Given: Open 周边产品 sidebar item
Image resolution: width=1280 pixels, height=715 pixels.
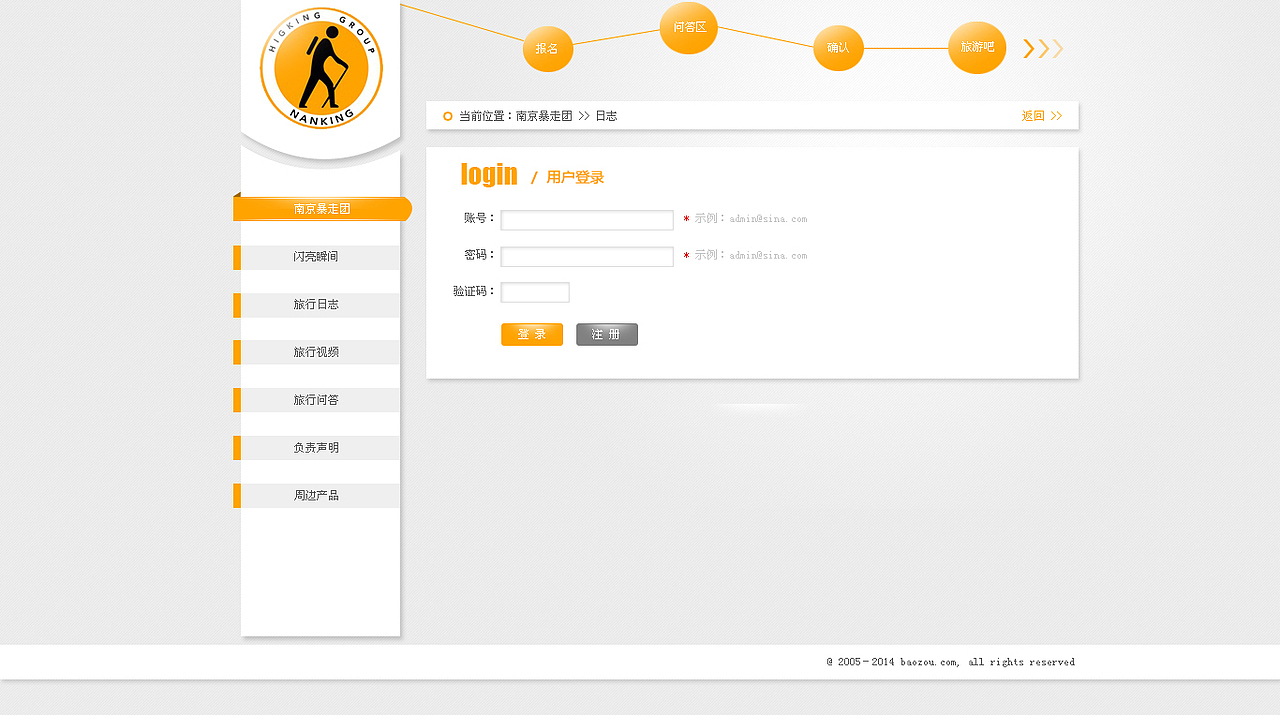Looking at the screenshot, I should click(x=316, y=496).
